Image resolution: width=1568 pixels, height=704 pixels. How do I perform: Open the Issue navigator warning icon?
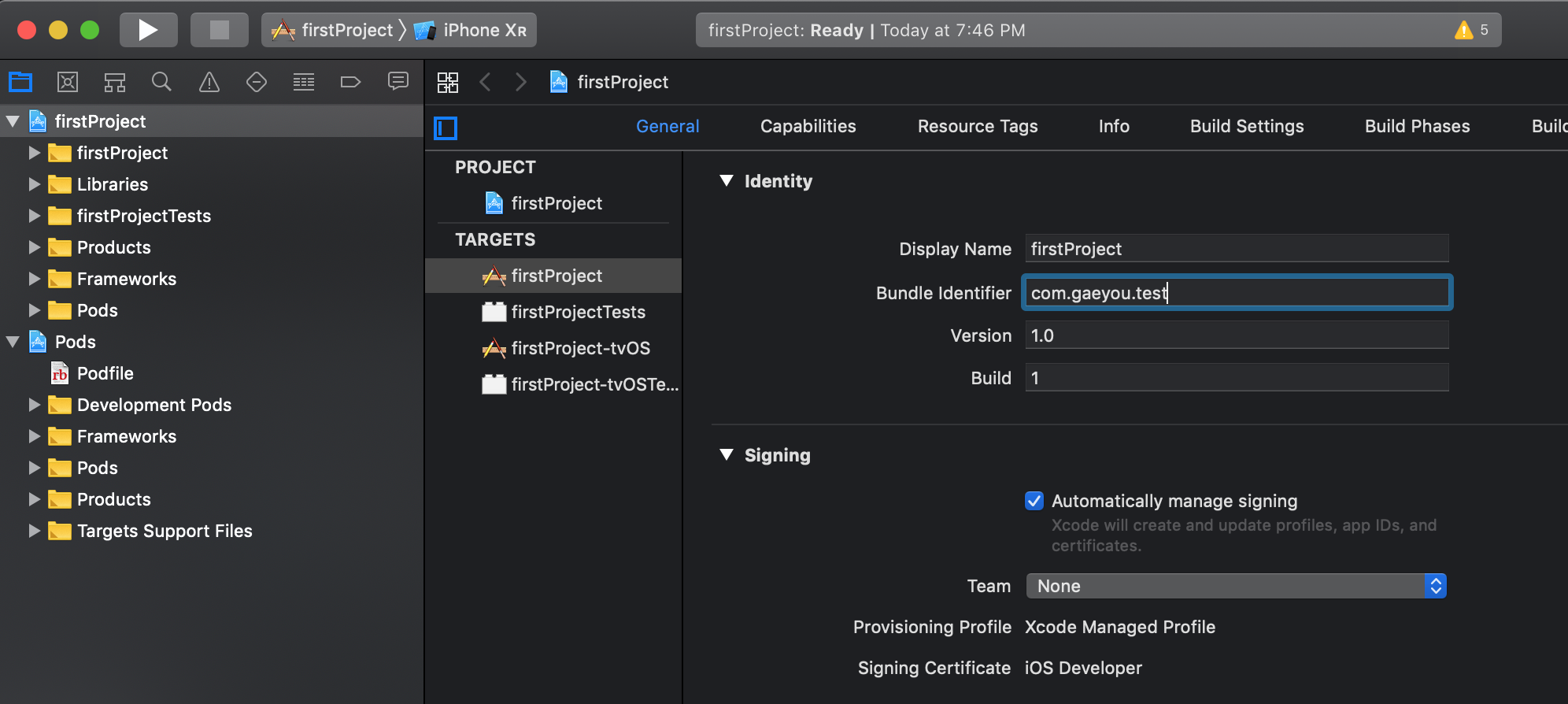pos(209,82)
